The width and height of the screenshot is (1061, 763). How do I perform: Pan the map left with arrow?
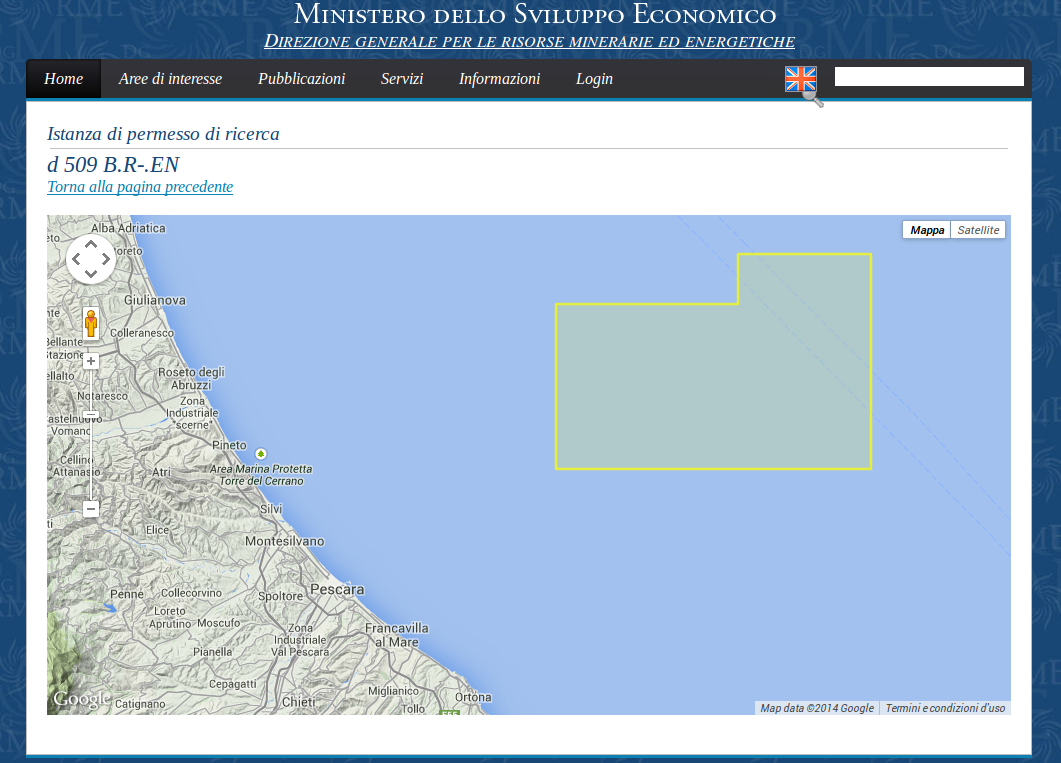(x=76, y=259)
